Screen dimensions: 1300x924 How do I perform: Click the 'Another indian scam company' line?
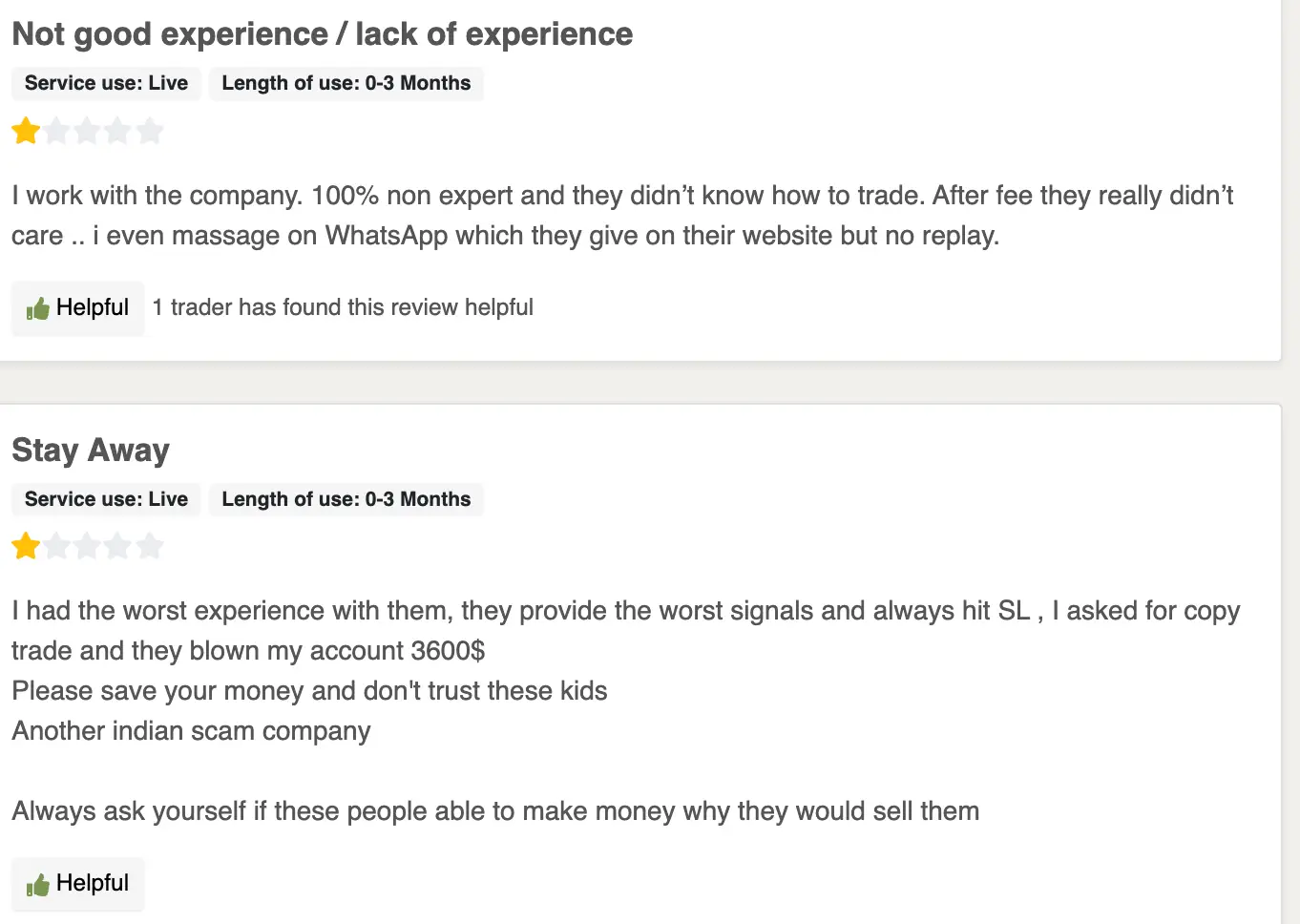191,731
